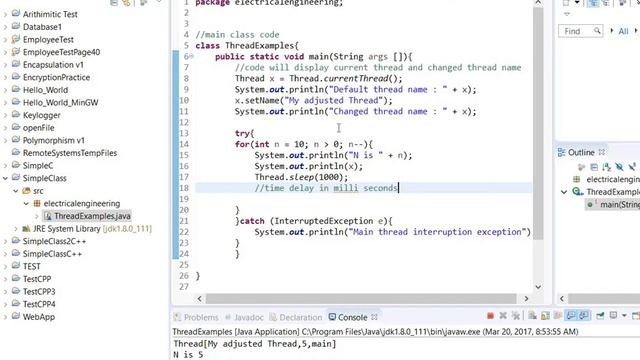Select Polymorphism v1 project
Image resolution: width=640 pixels, height=360 pixels.
click(53, 140)
